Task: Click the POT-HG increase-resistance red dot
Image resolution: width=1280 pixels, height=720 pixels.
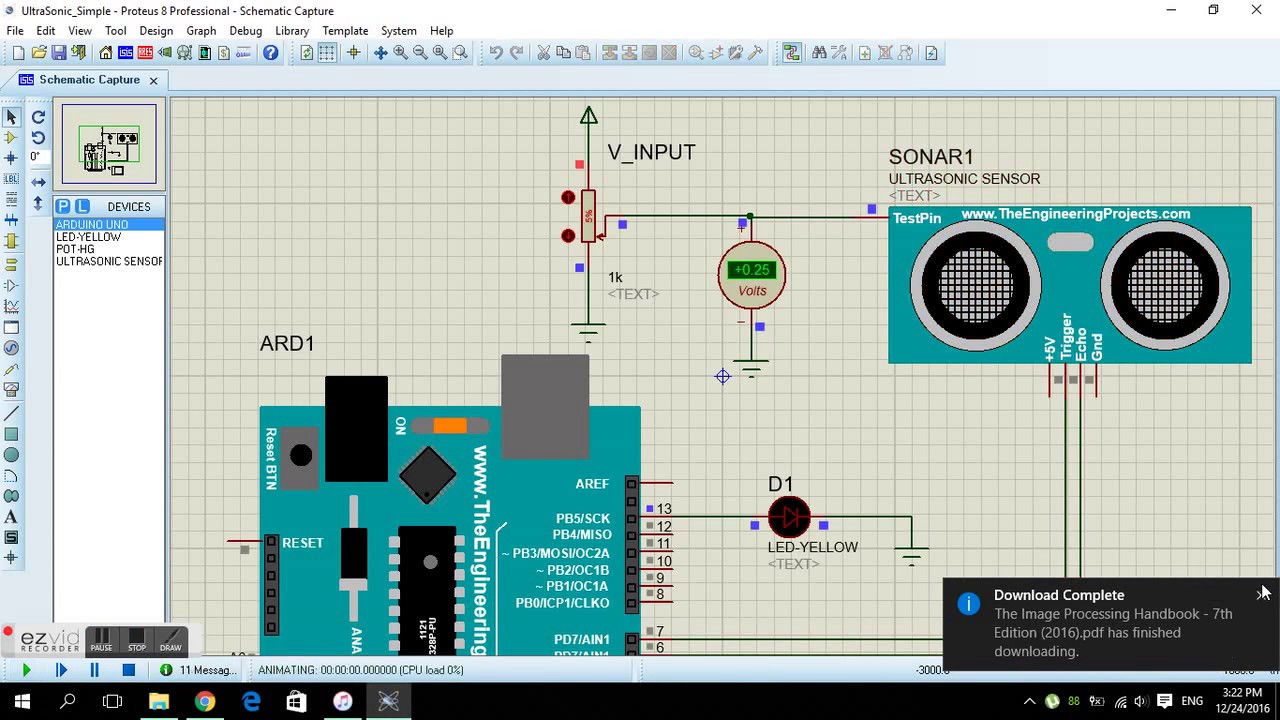Action: 568,198
